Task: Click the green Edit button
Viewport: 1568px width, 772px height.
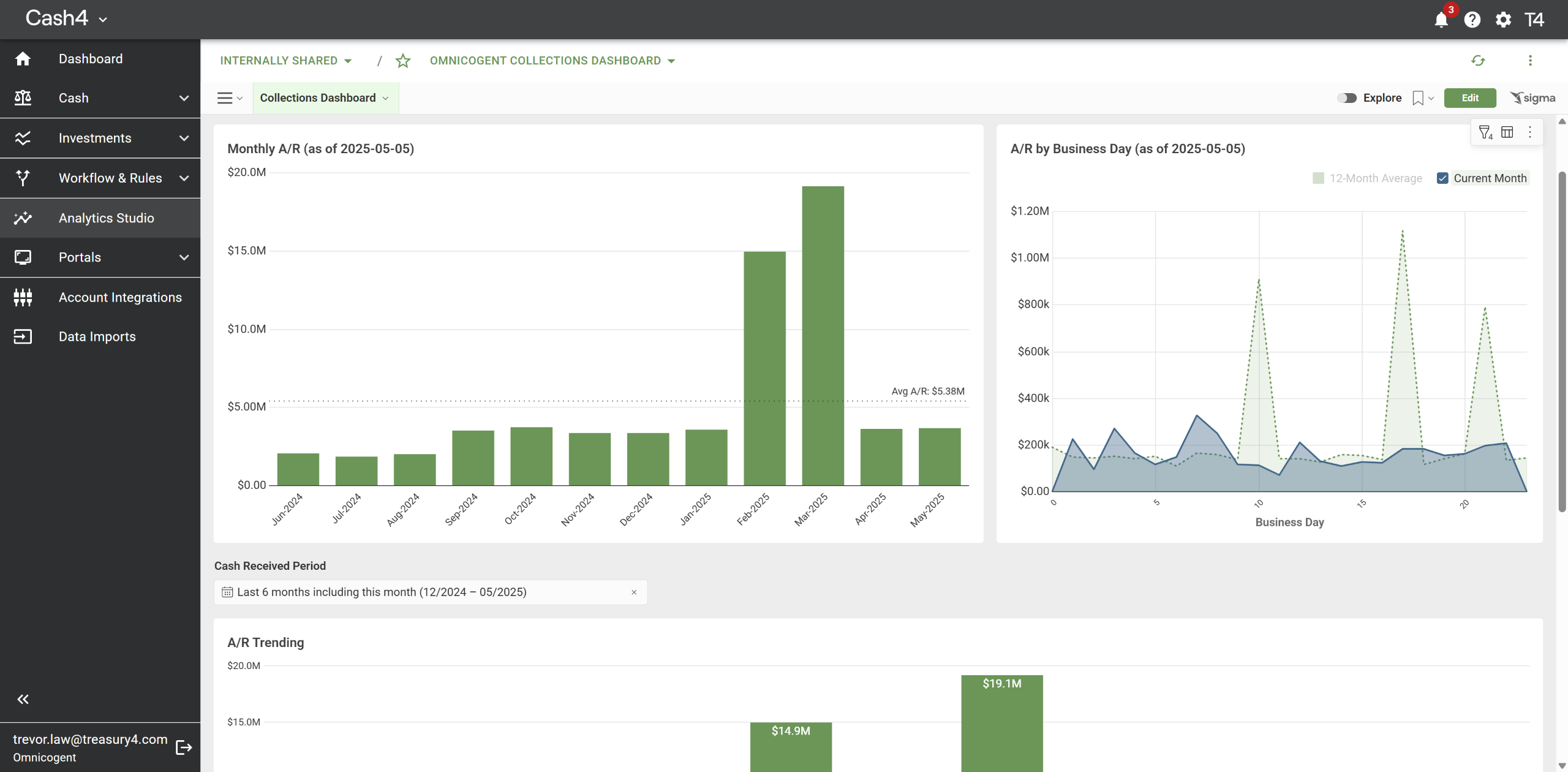Action: click(x=1469, y=98)
